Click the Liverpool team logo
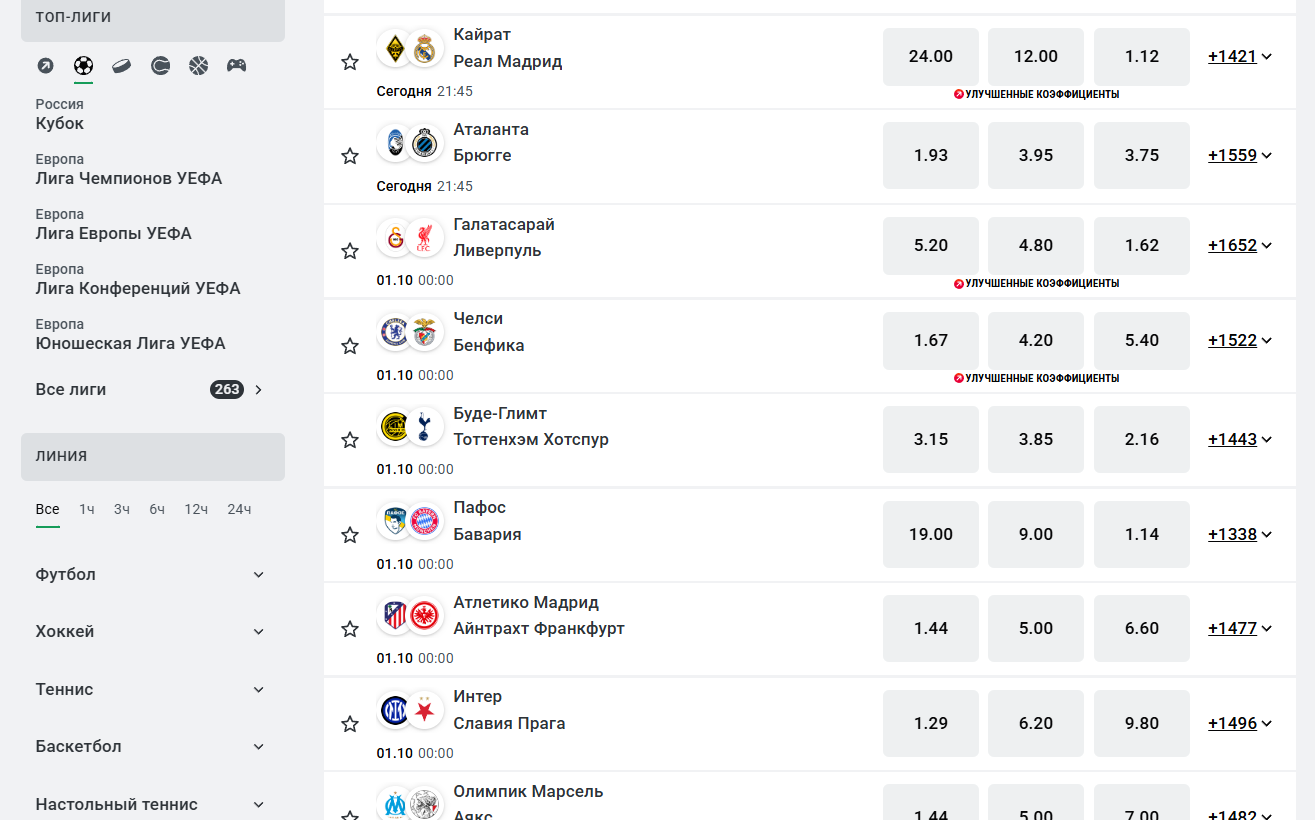1315x820 pixels. click(425, 237)
